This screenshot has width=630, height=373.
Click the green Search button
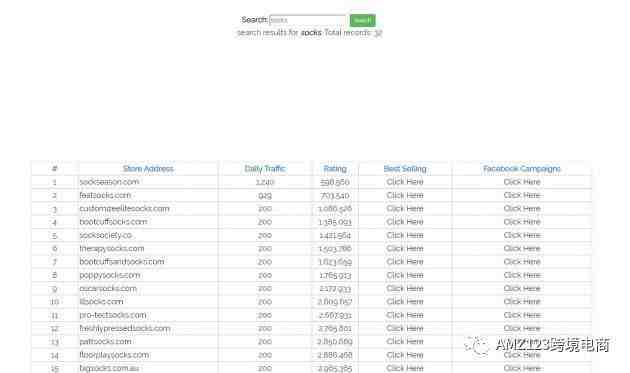click(362, 20)
